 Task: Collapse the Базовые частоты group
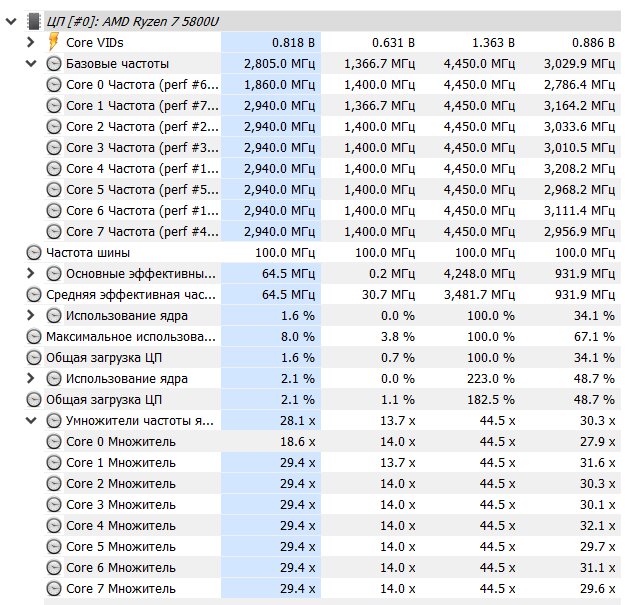(x=31, y=63)
